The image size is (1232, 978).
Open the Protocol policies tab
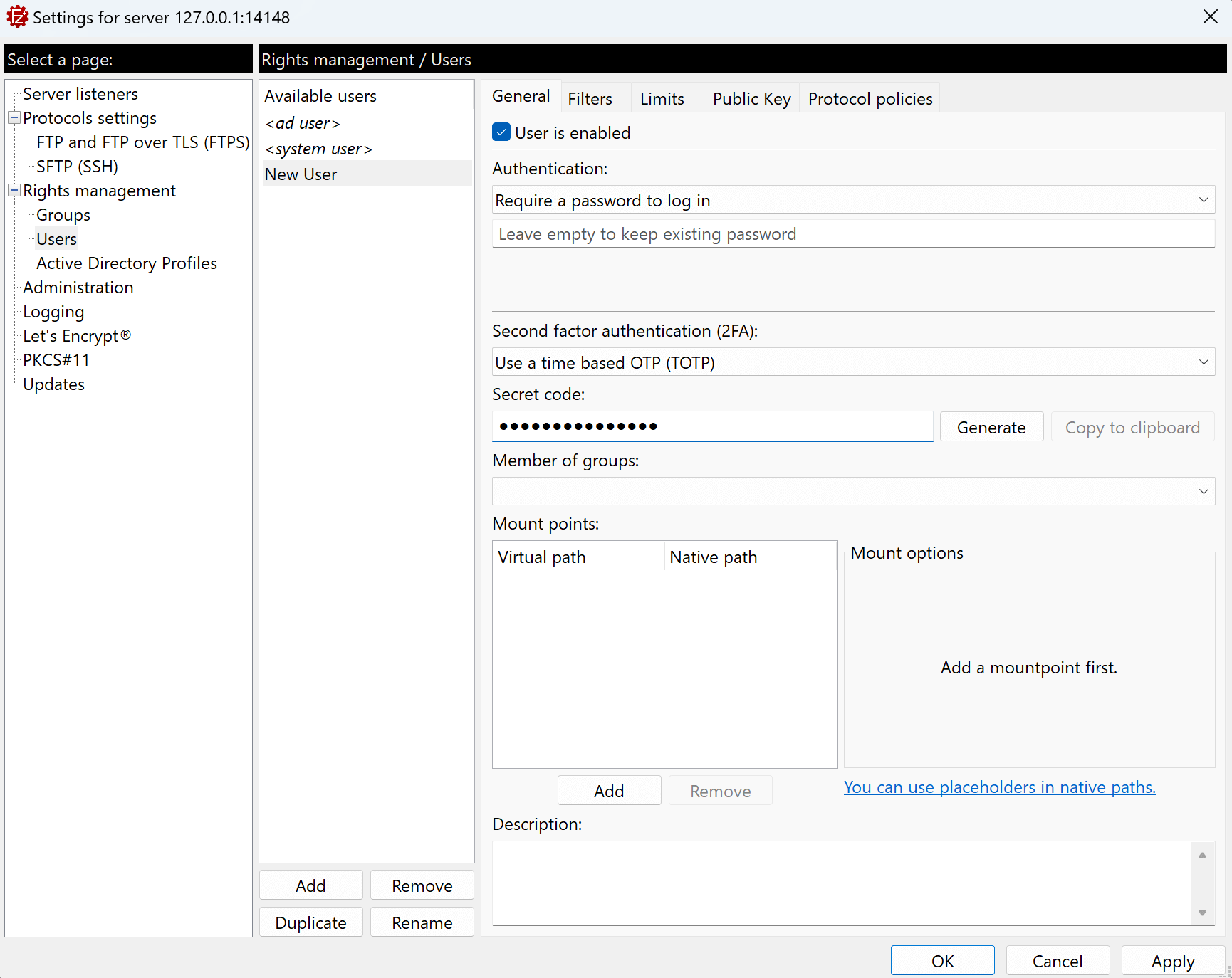(870, 99)
